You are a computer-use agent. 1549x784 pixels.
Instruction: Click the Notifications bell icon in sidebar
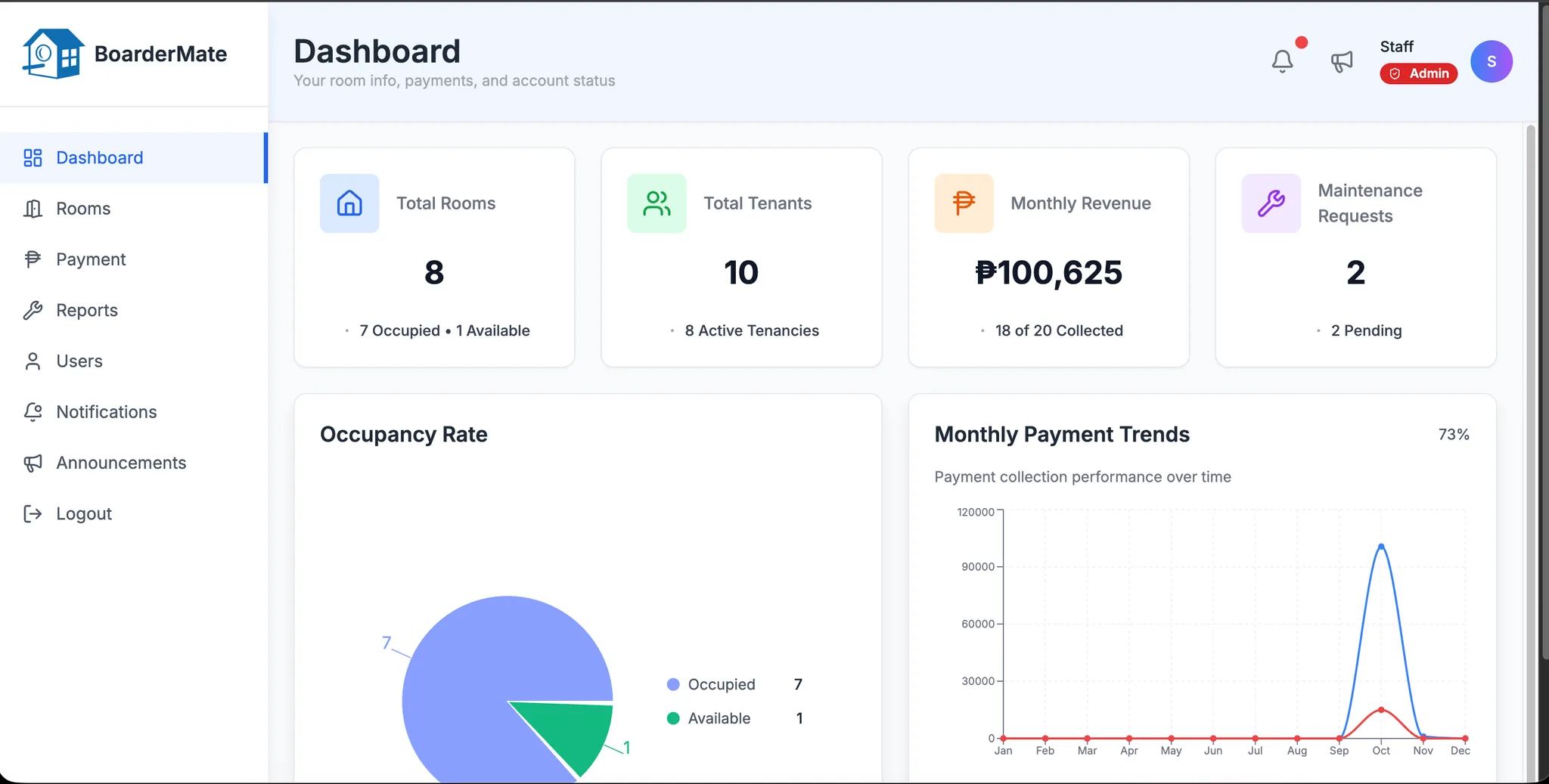33,412
